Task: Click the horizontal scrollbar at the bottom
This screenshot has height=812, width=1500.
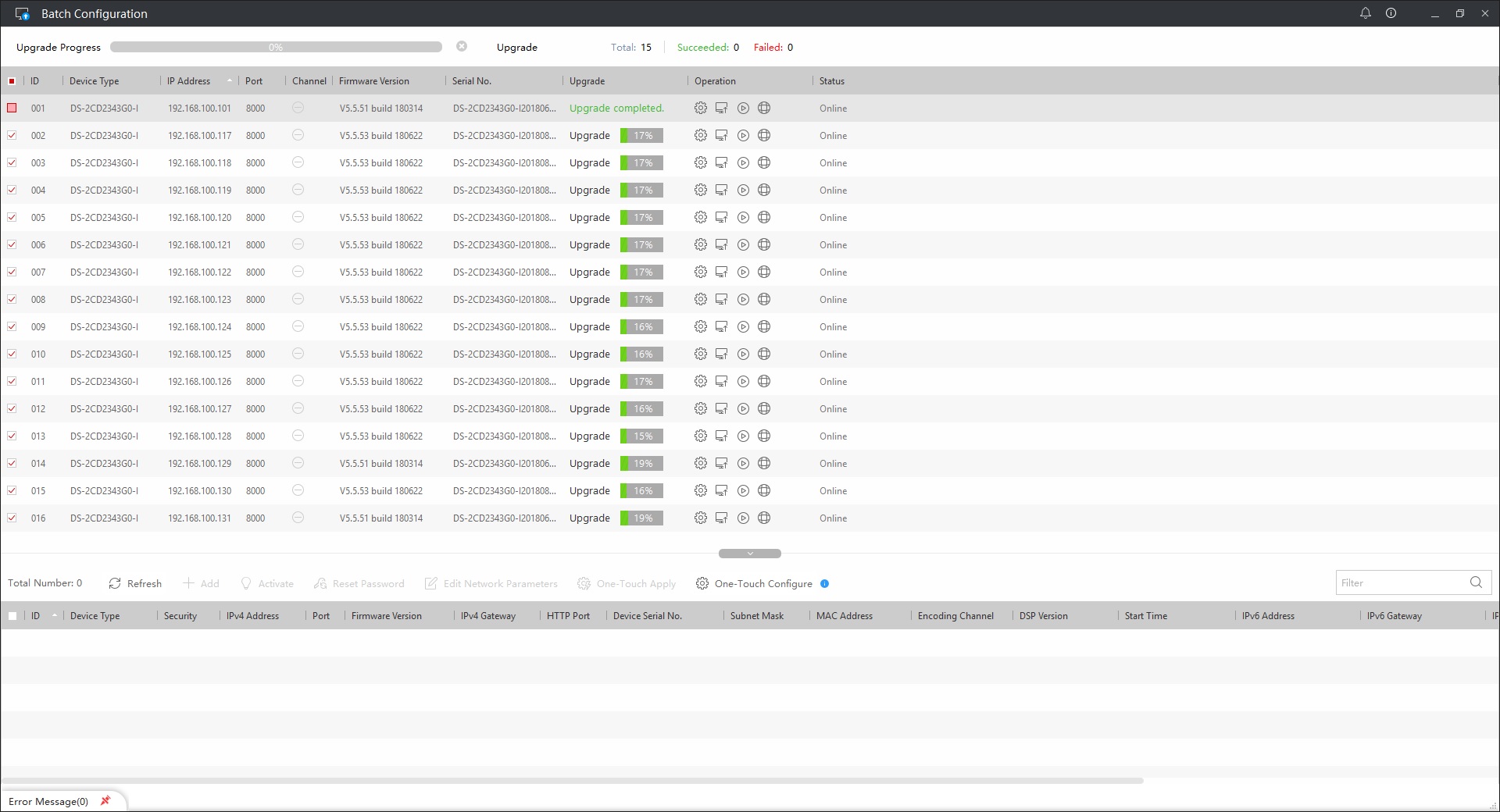Action: point(572,780)
